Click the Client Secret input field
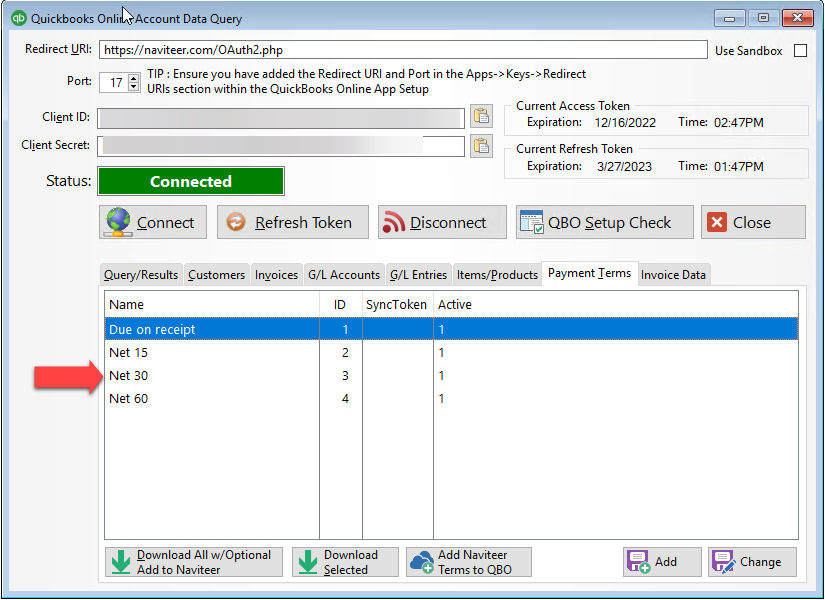The height and width of the screenshot is (600, 825). (281, 146)
